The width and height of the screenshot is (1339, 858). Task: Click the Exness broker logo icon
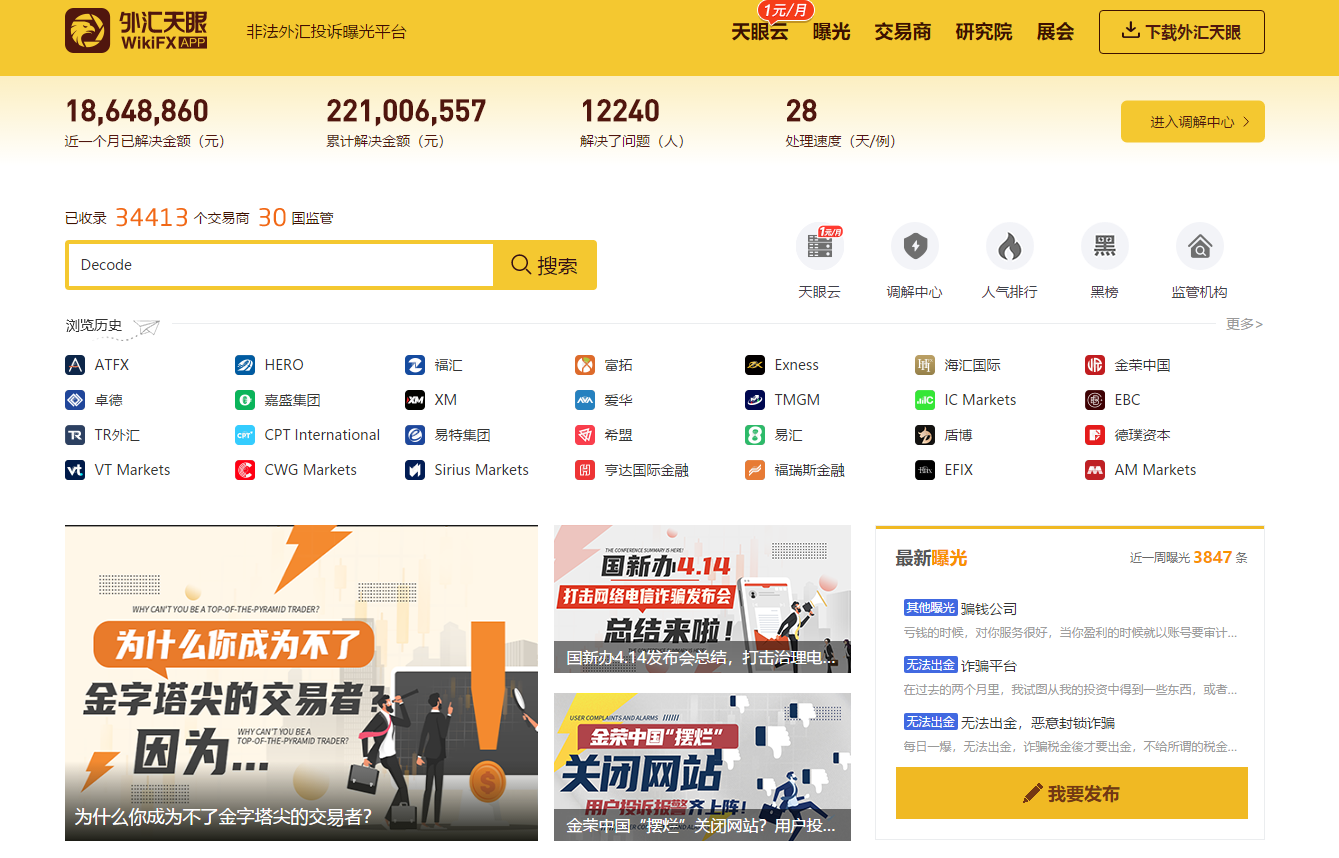[x=755, y=365]
